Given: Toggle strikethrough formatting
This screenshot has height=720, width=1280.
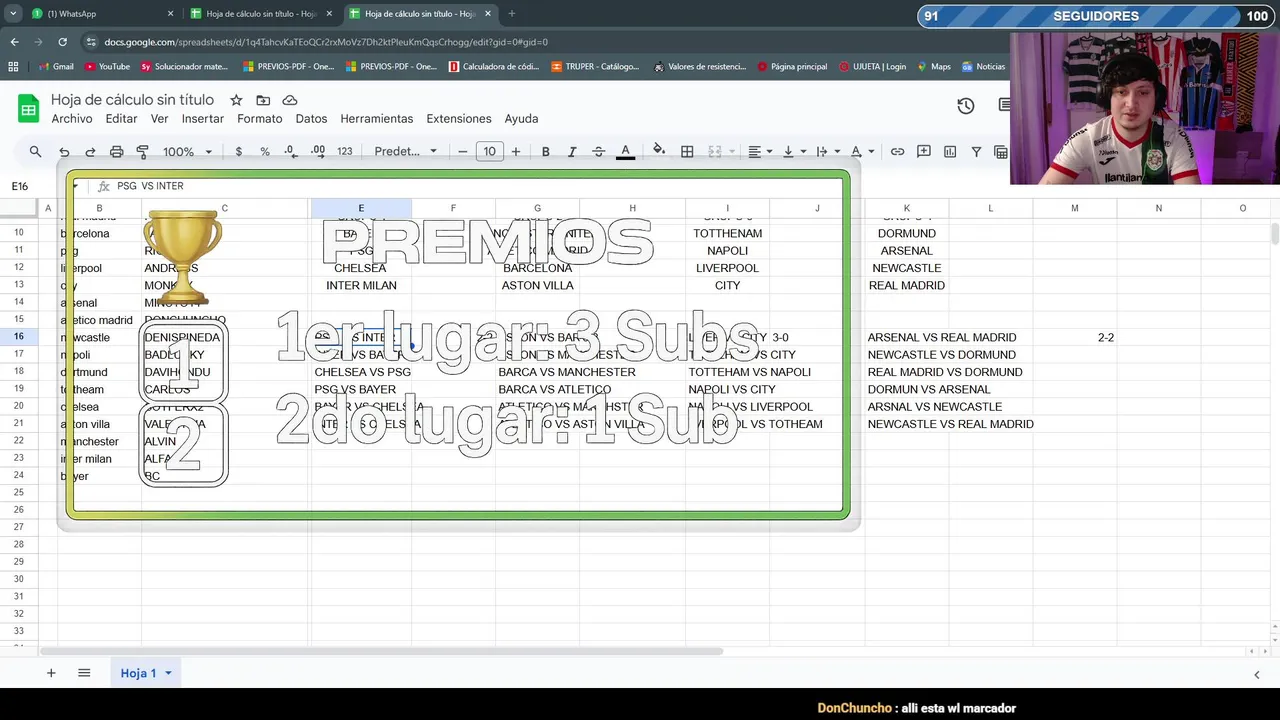Looking at the screenshot, I should coord(598,151).
